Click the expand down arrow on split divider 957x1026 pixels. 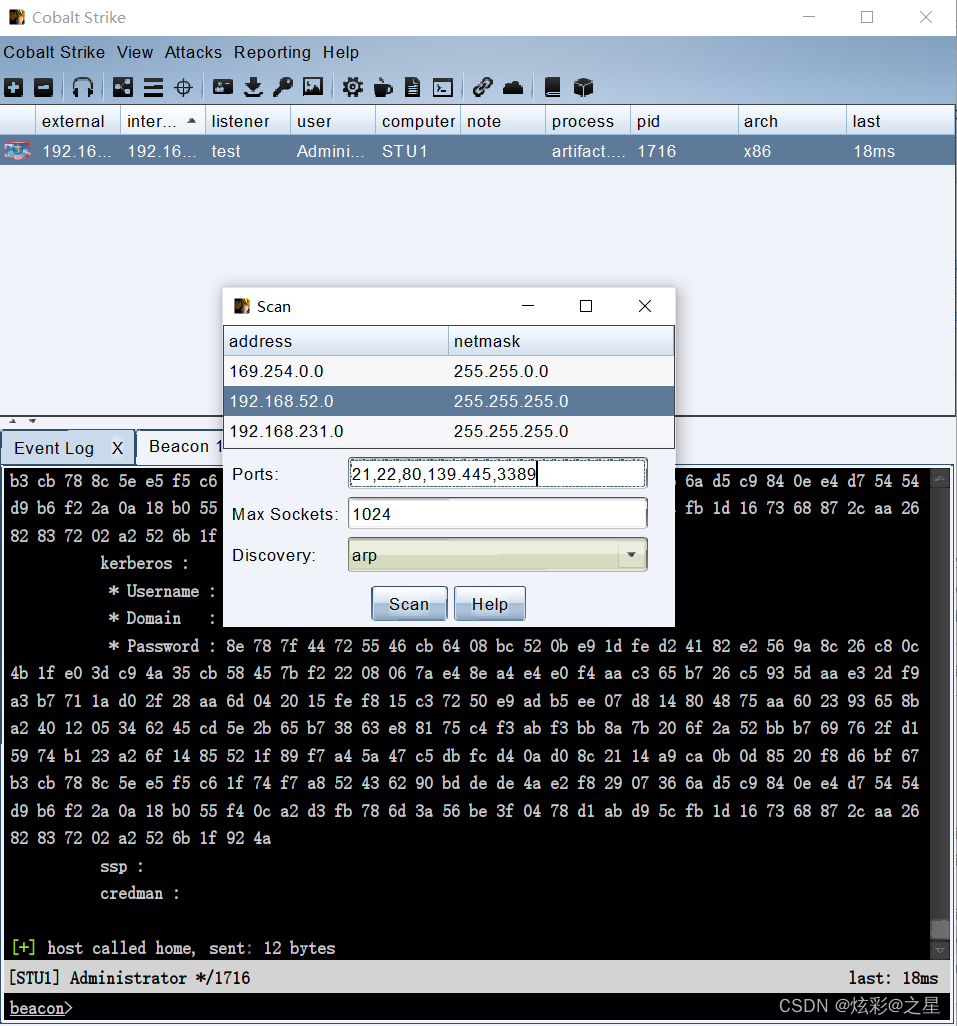[32, 421]
